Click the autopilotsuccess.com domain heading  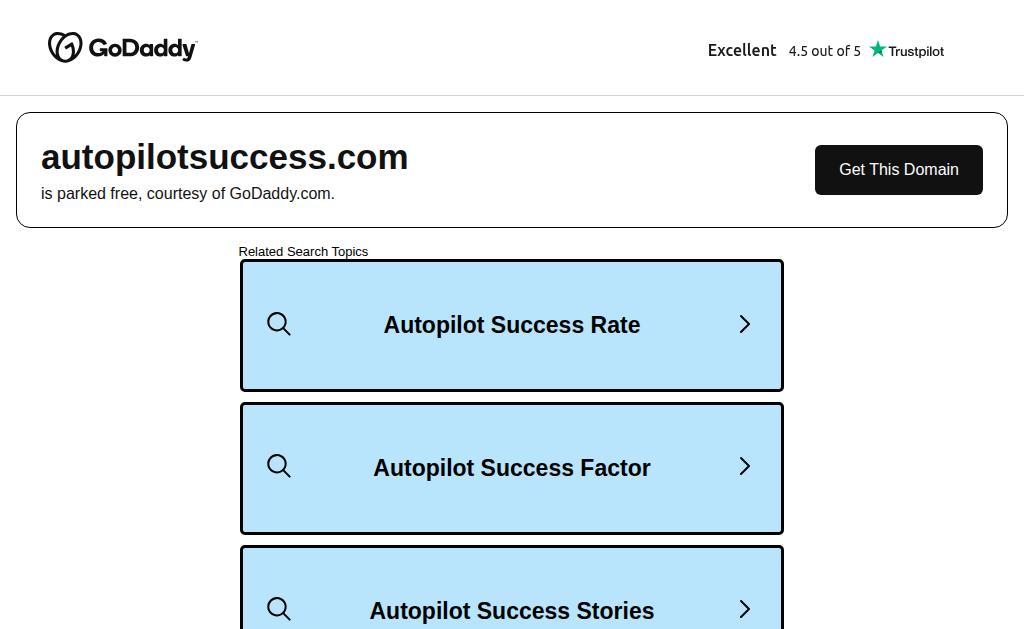tap(224, 157)
